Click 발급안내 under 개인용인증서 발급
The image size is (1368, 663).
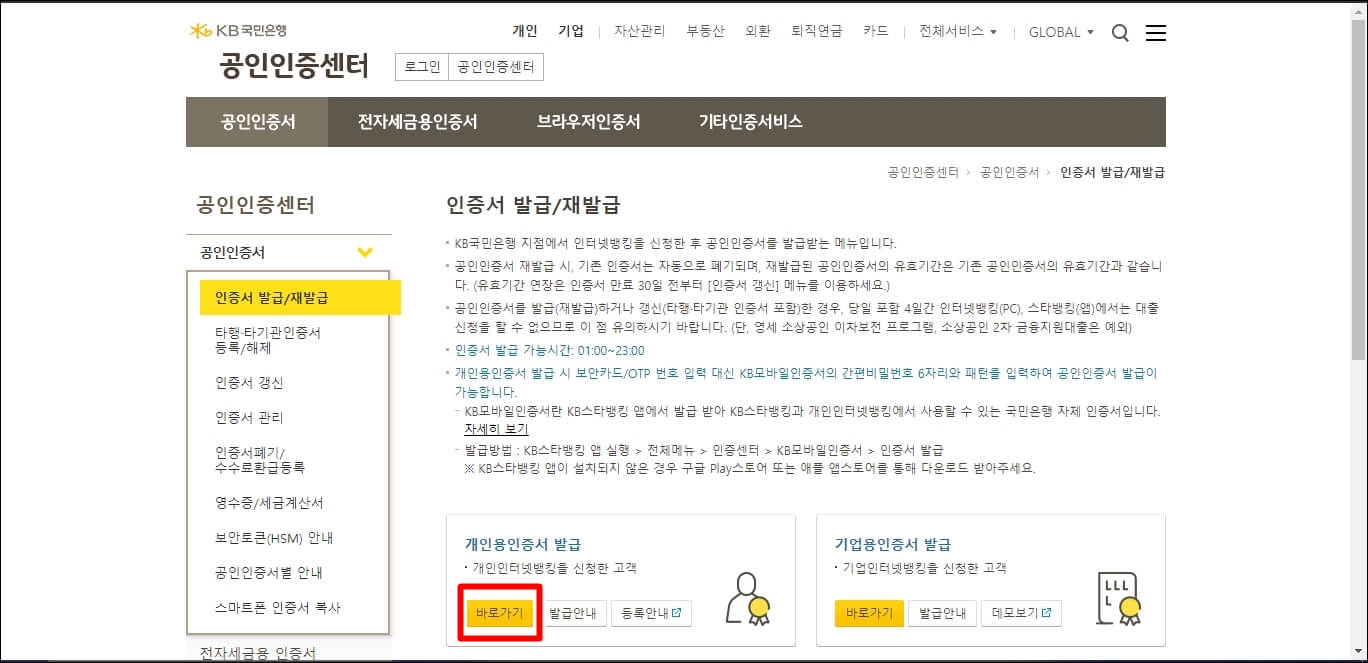[573, 613]
